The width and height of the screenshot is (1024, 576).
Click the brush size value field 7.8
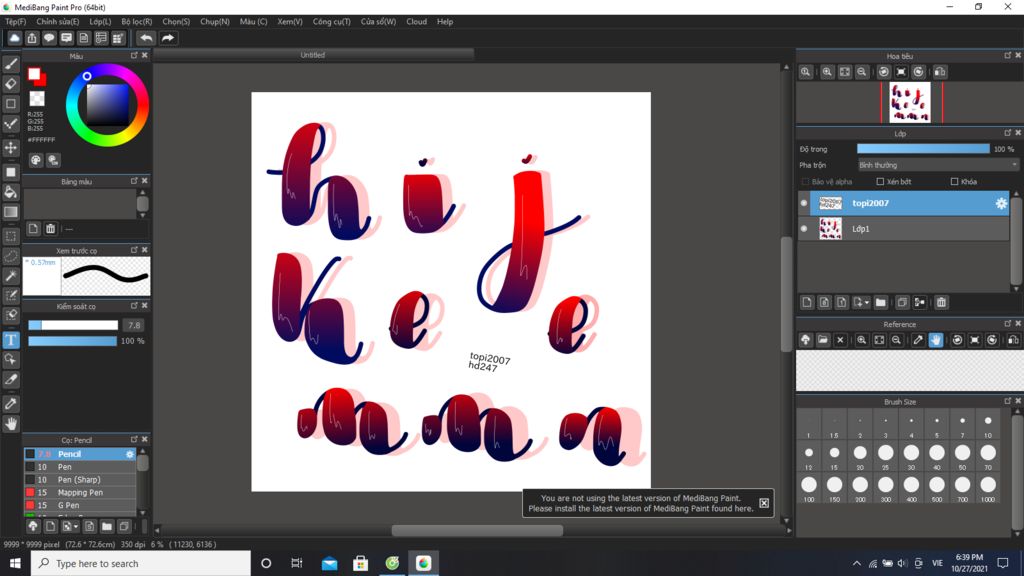(x=134, y=325)
